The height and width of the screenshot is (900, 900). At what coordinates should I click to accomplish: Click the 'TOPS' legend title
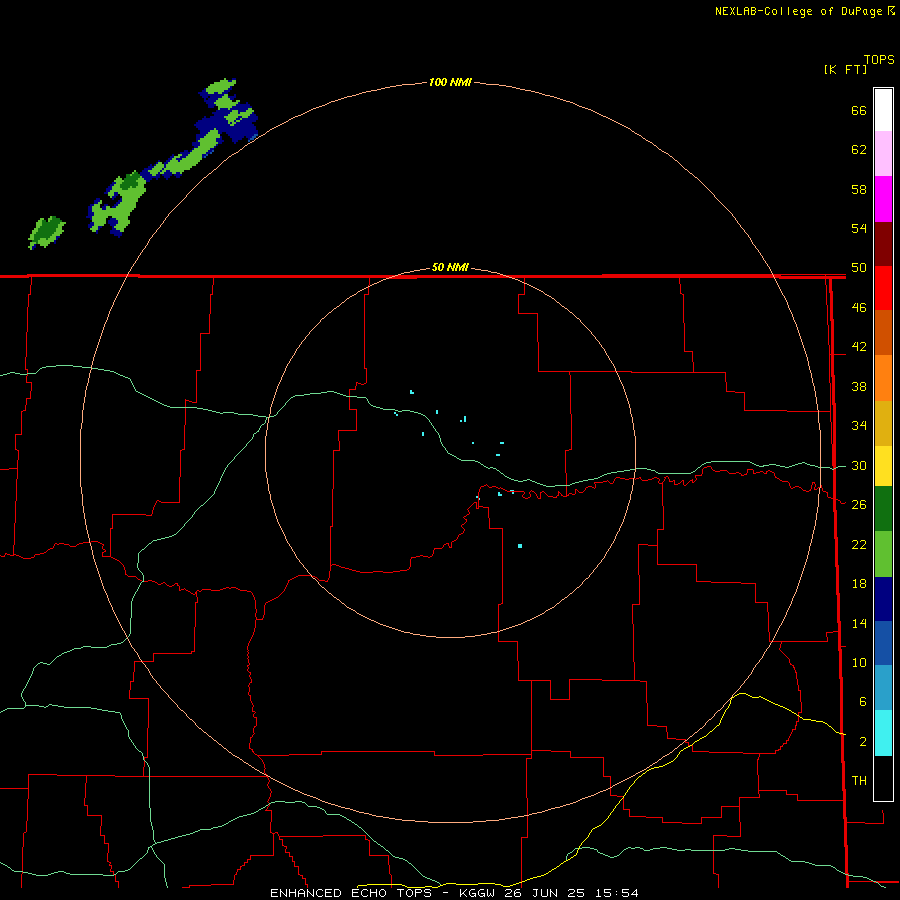(879, 59)
